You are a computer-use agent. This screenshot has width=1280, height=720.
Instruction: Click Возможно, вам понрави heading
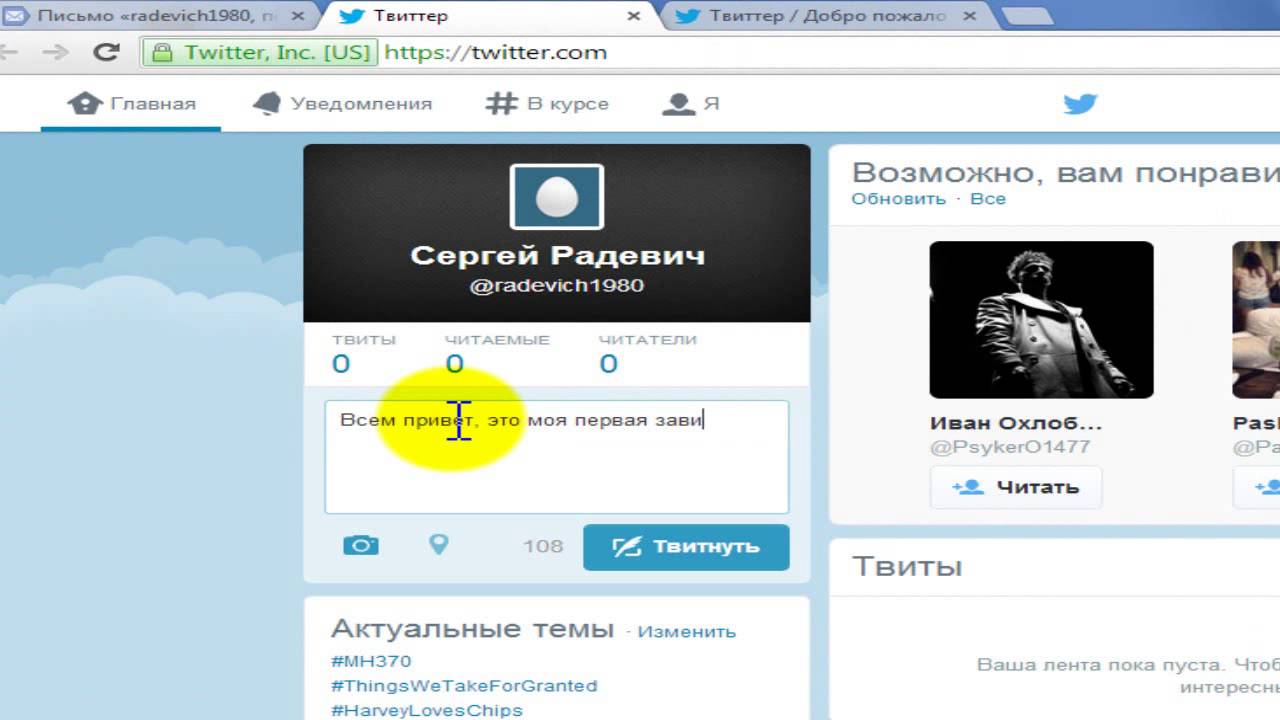pyautogui.click(x=1066, y=172)
